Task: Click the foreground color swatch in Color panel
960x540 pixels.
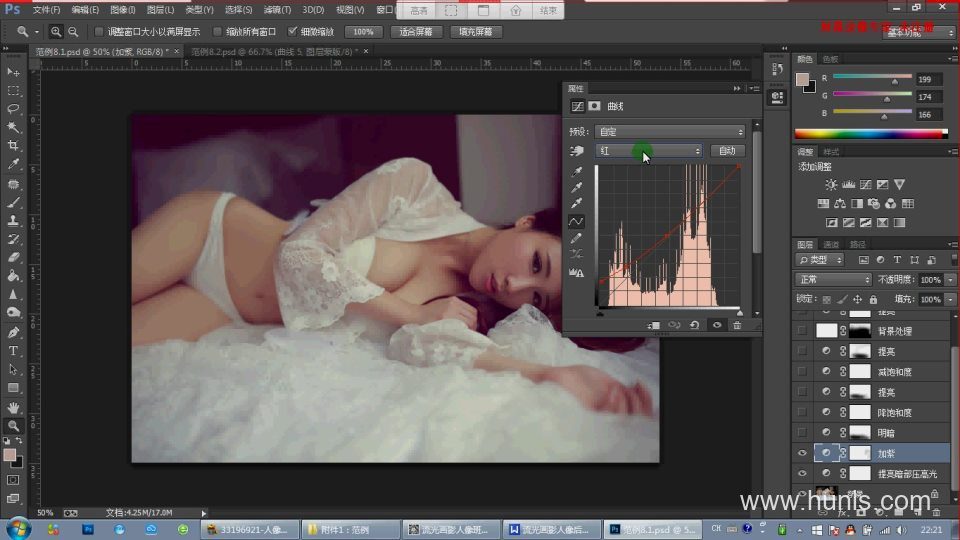Action: tap(802, 80)
